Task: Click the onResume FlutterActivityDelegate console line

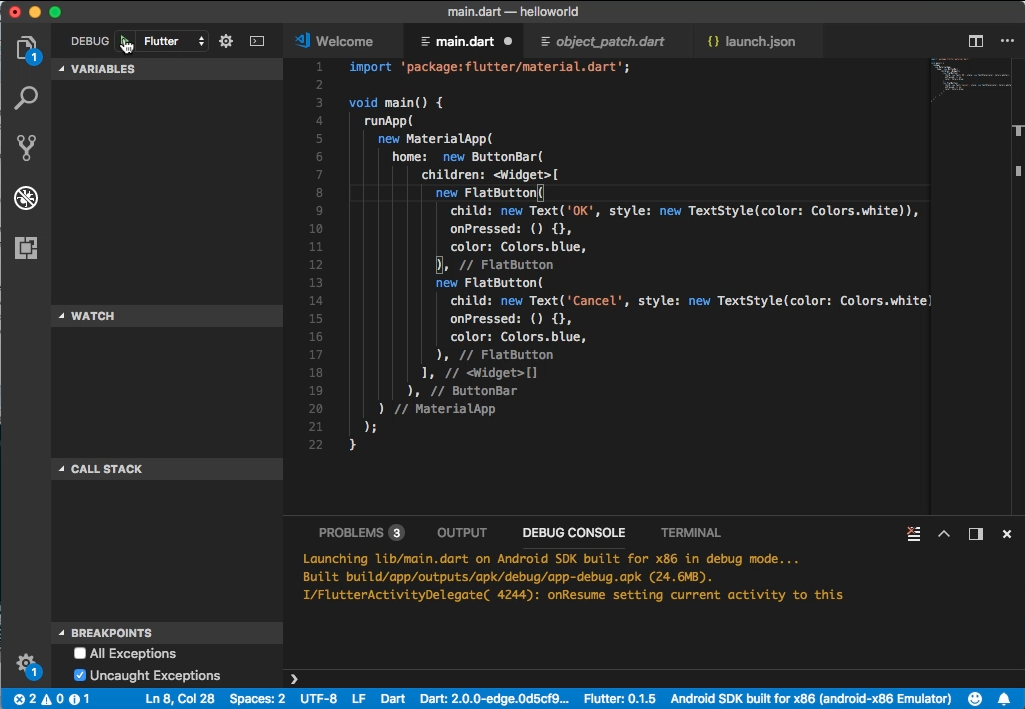Action: [x=573, y=595]
